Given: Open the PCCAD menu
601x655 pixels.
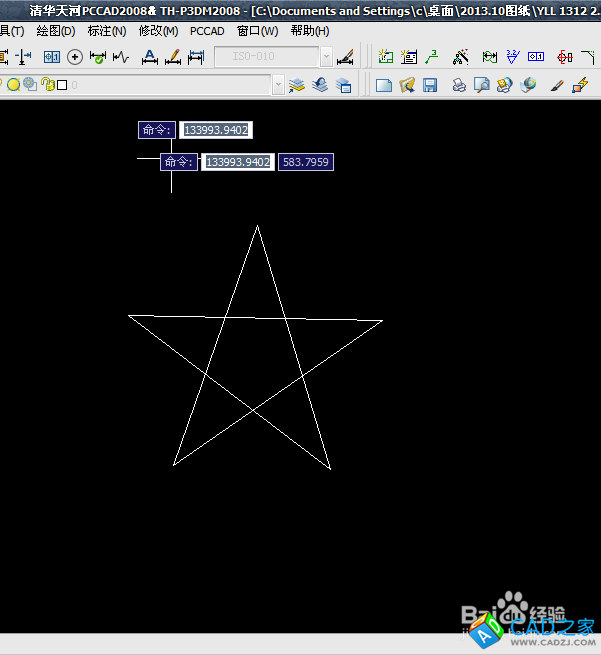Looking at the screenshot, I should coord(207,31).
